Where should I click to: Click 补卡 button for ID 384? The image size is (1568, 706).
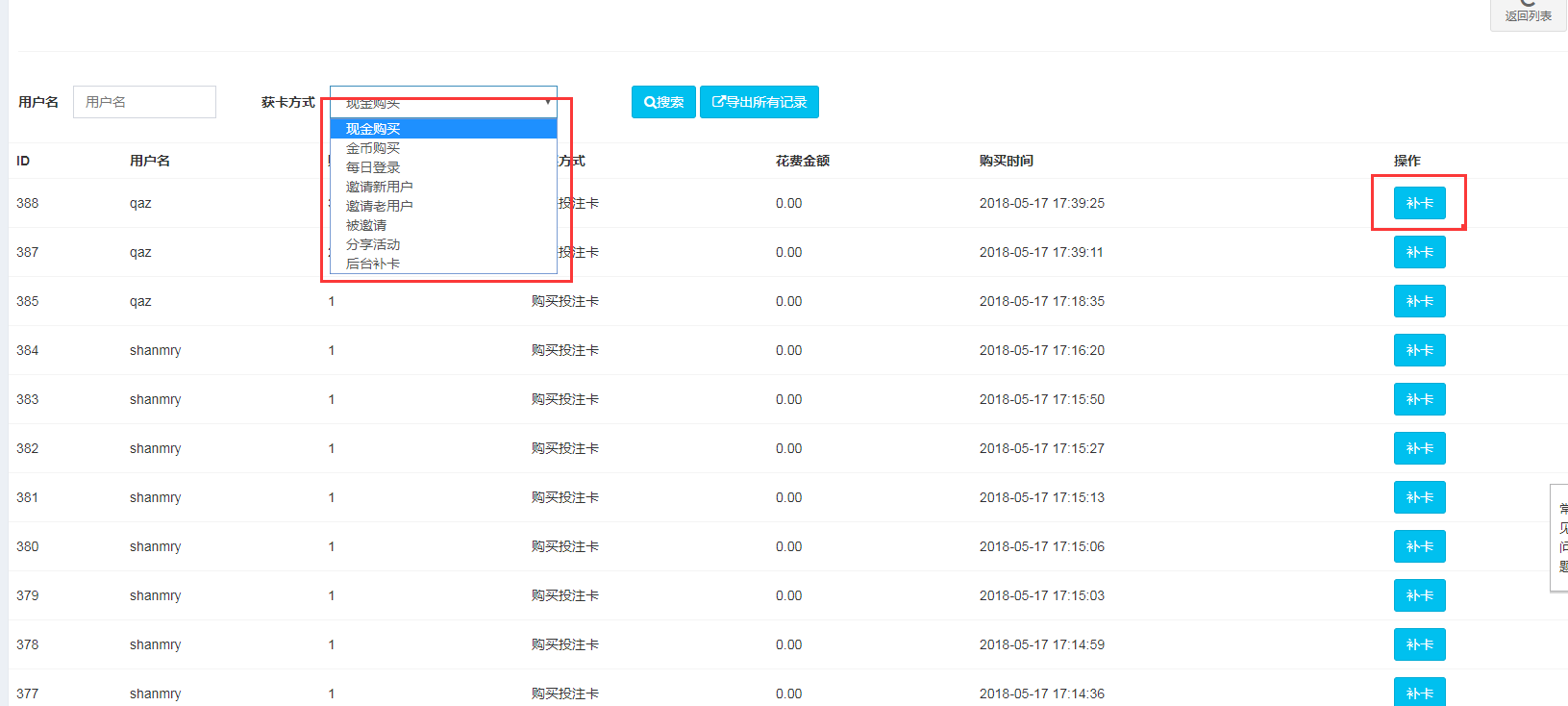[1420, 350]
